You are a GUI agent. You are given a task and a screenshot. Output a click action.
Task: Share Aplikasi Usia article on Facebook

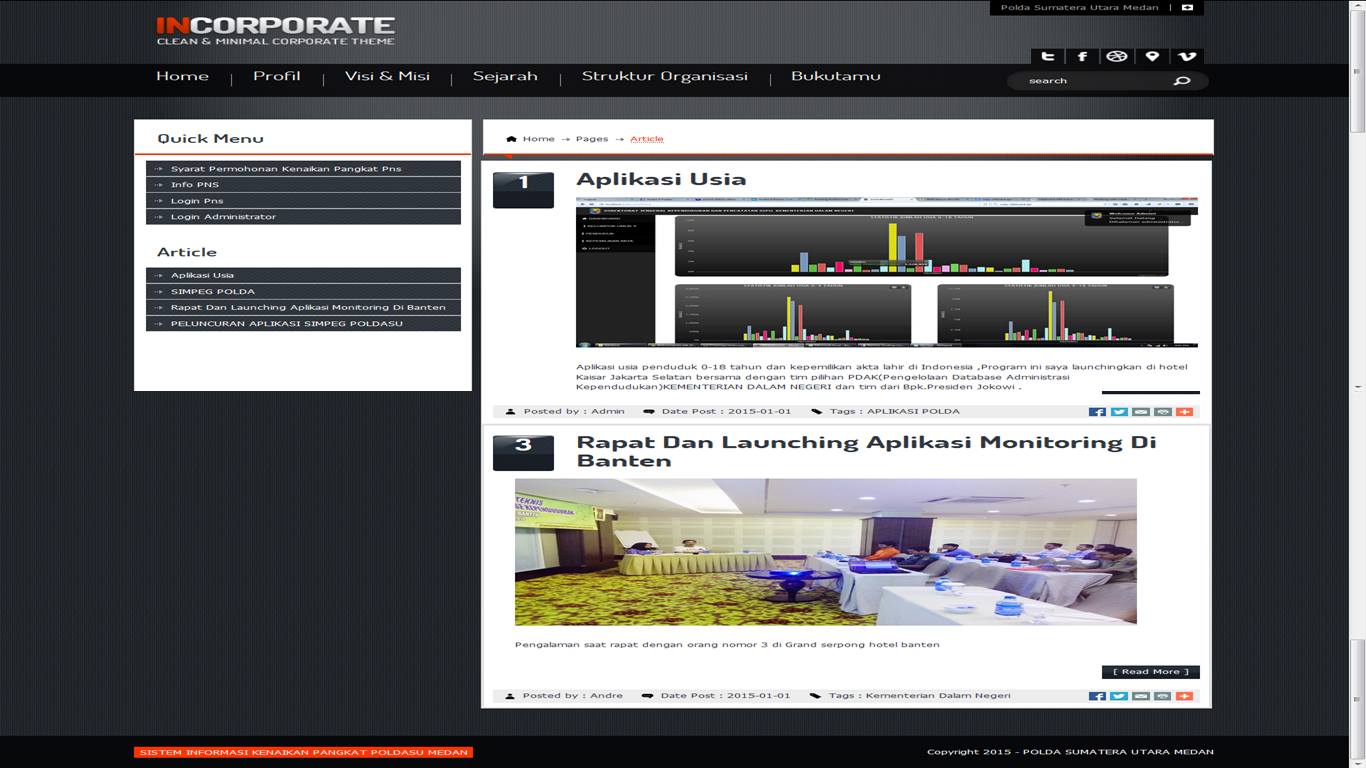[x=1097, y=412]
